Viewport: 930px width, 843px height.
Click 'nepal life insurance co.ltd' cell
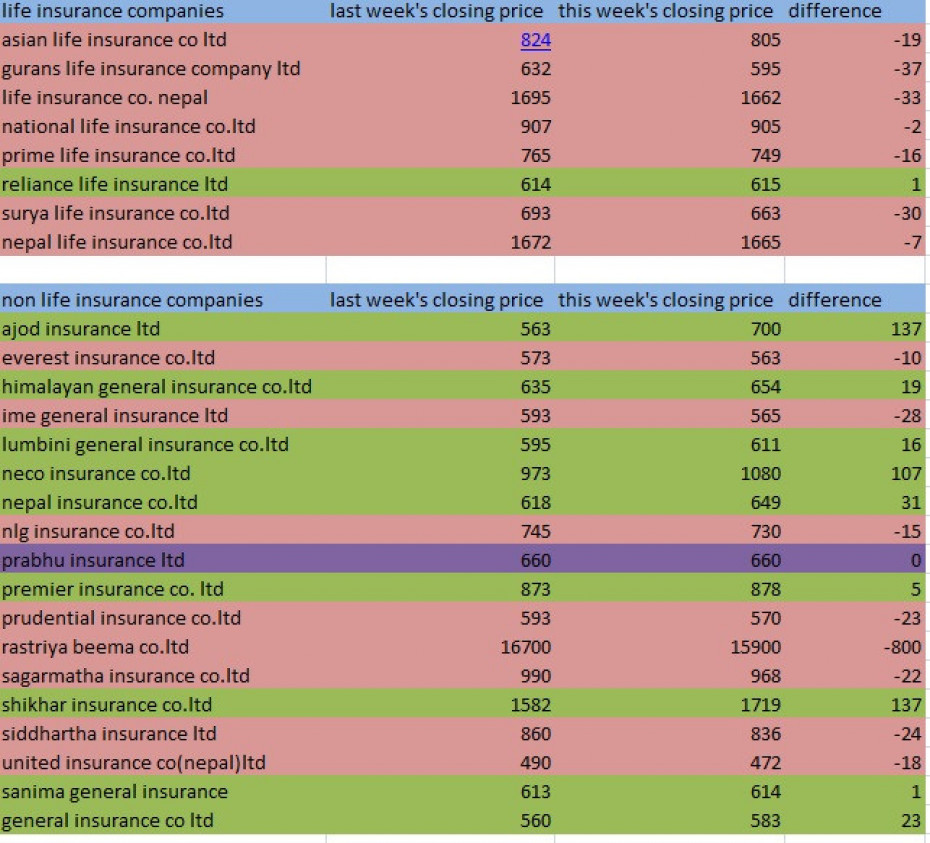163,242
